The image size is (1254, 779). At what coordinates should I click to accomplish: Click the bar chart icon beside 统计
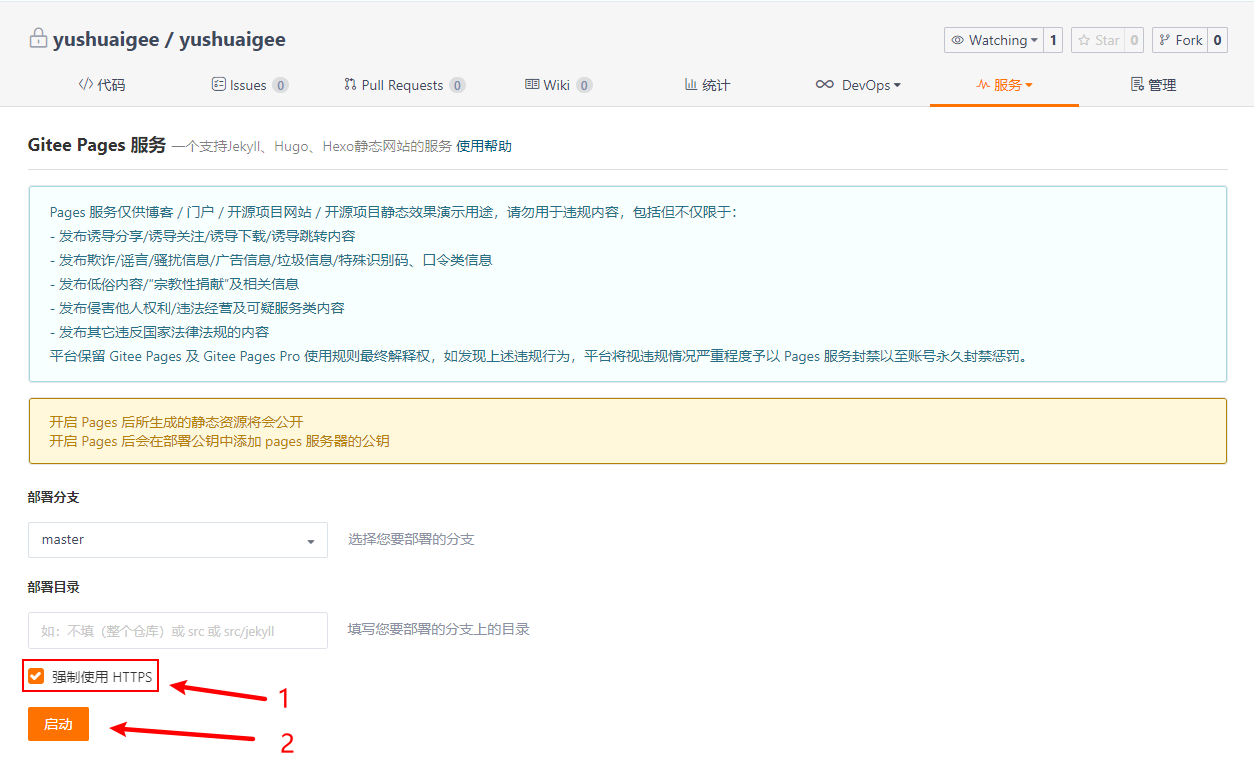(x=691, y=85)
